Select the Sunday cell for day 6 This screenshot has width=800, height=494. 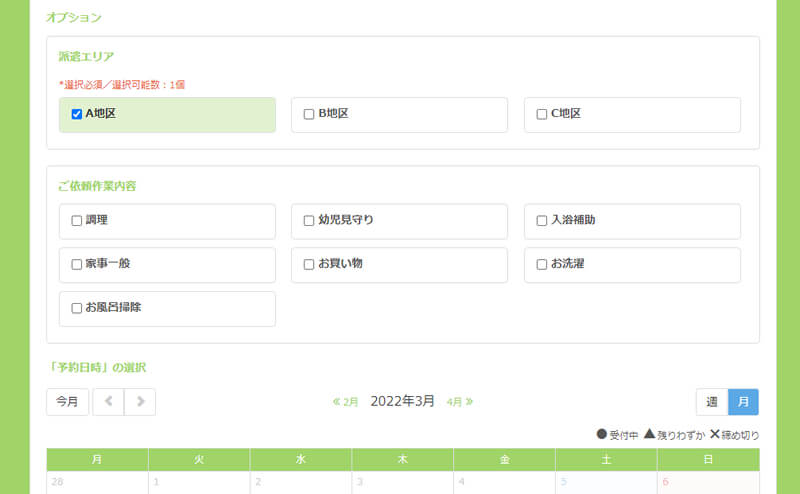[708, 482]
